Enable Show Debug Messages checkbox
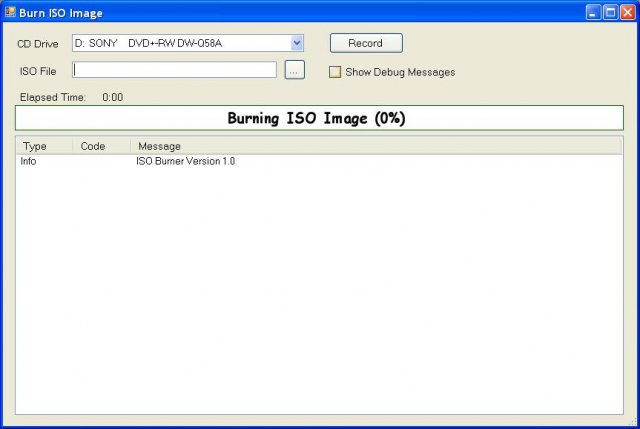 [x=335, y=72]
